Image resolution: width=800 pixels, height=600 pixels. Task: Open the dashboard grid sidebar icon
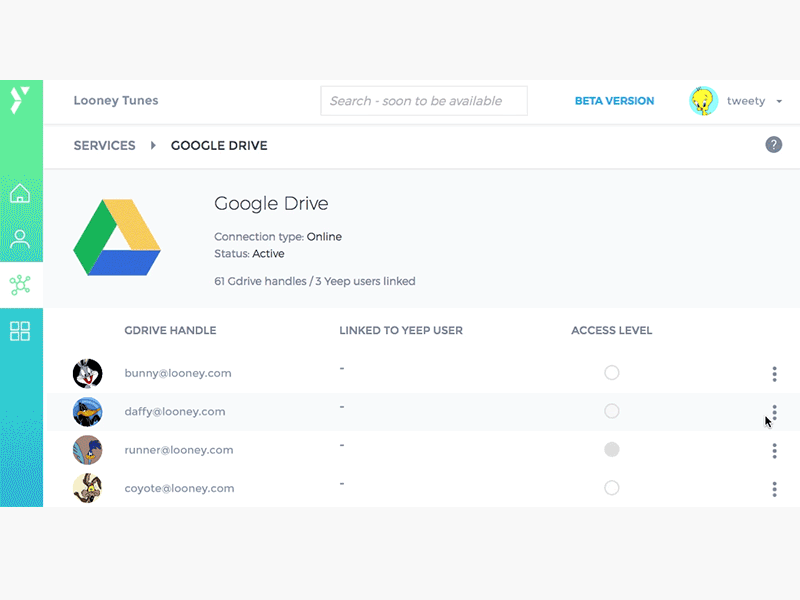coord(20,331)
